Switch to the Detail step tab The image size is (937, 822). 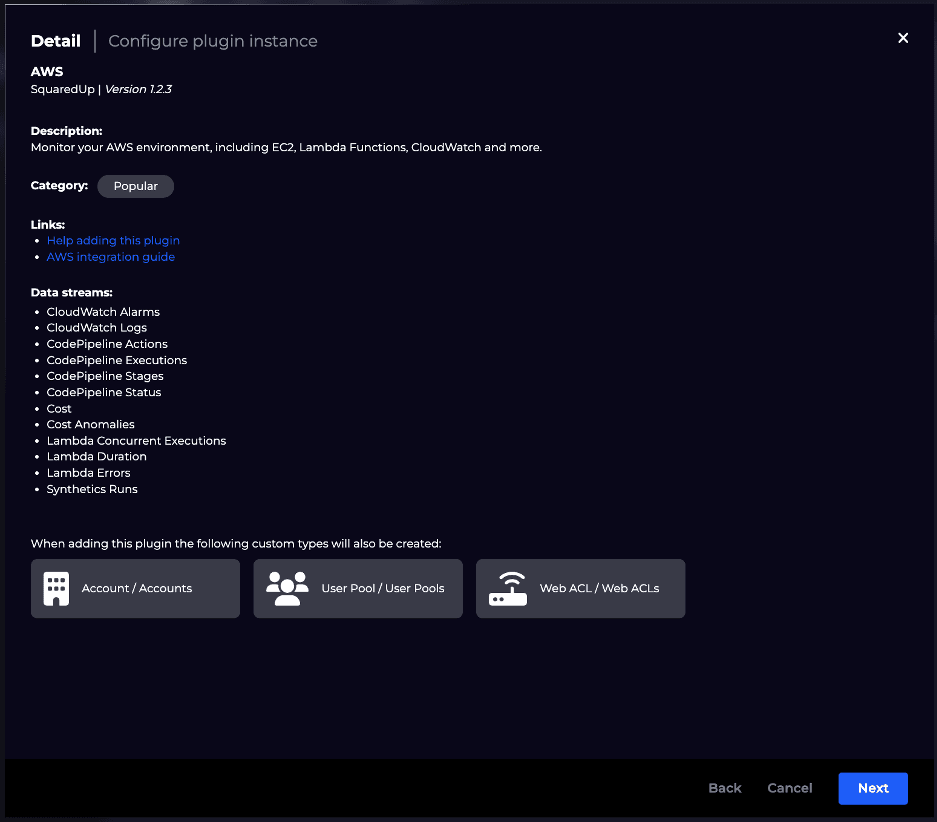(x=56, y=41)
